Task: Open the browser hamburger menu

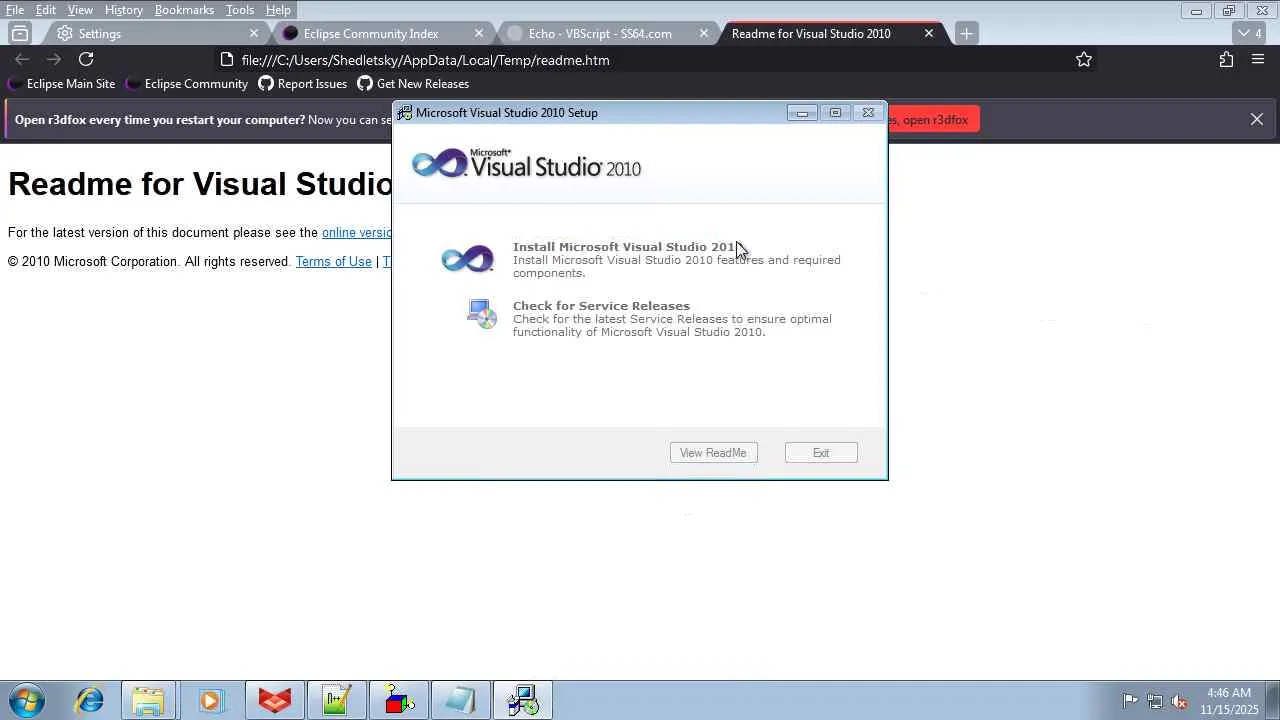Action: point(1258,60)
